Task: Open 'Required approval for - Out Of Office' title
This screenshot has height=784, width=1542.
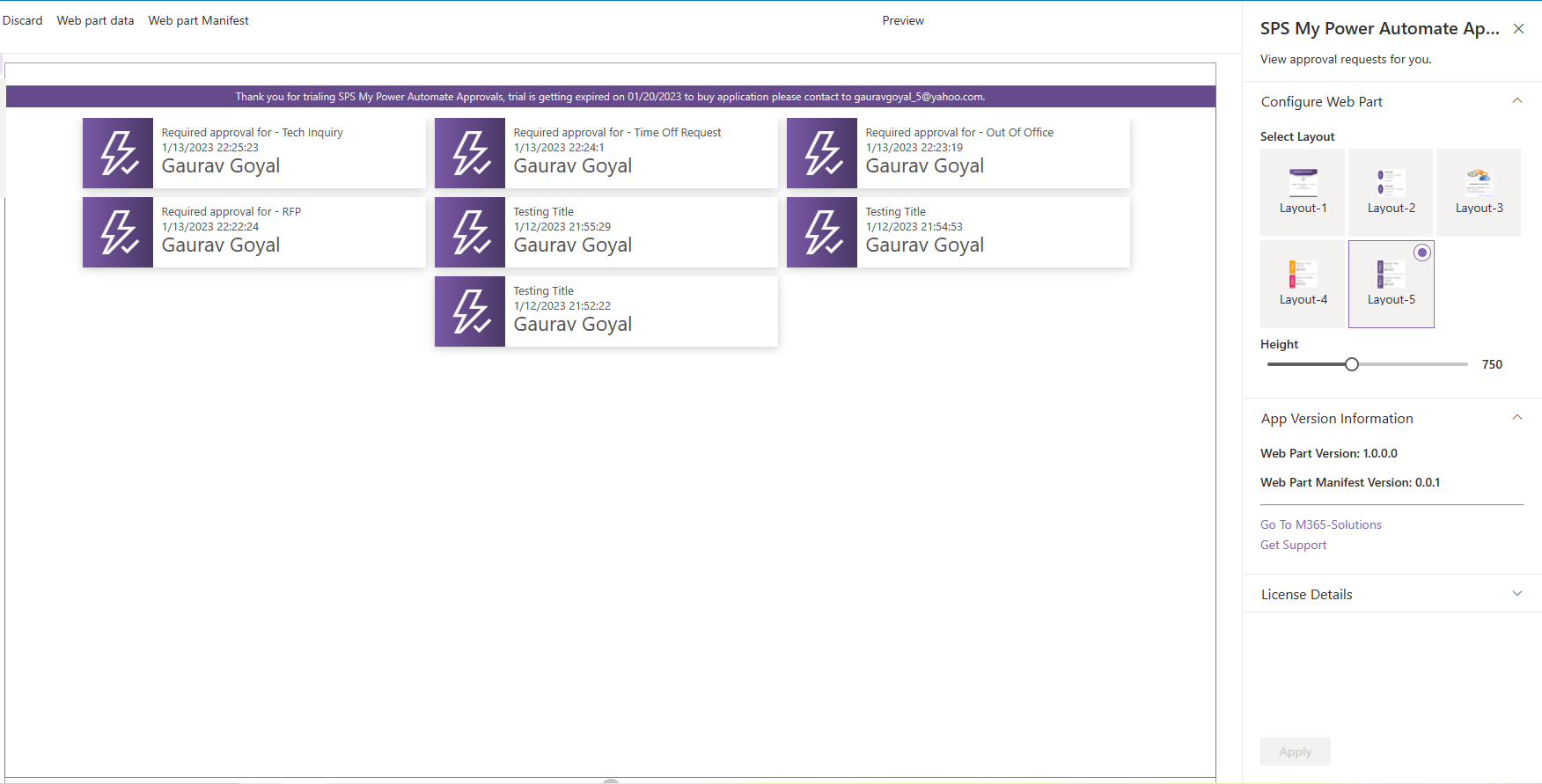Action: point(959,133)
